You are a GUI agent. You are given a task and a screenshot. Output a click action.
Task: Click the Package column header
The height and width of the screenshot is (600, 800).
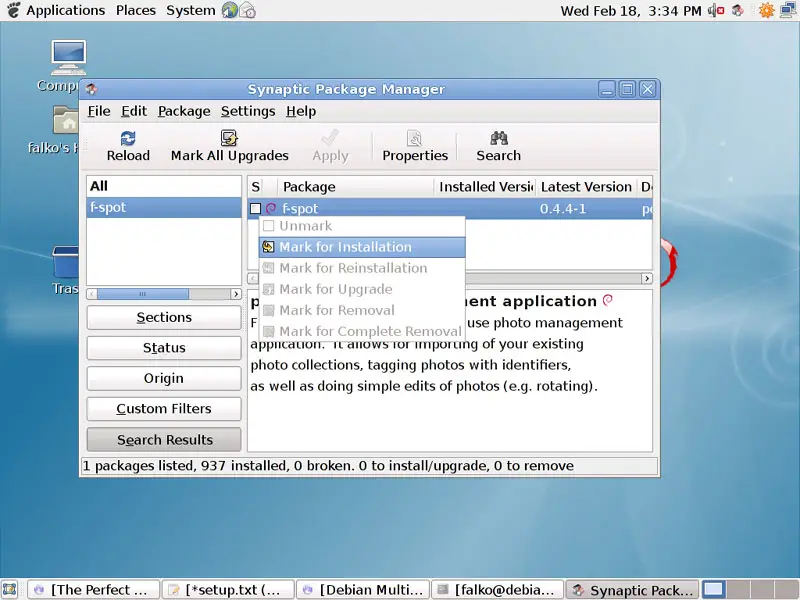tap(356, 187)
